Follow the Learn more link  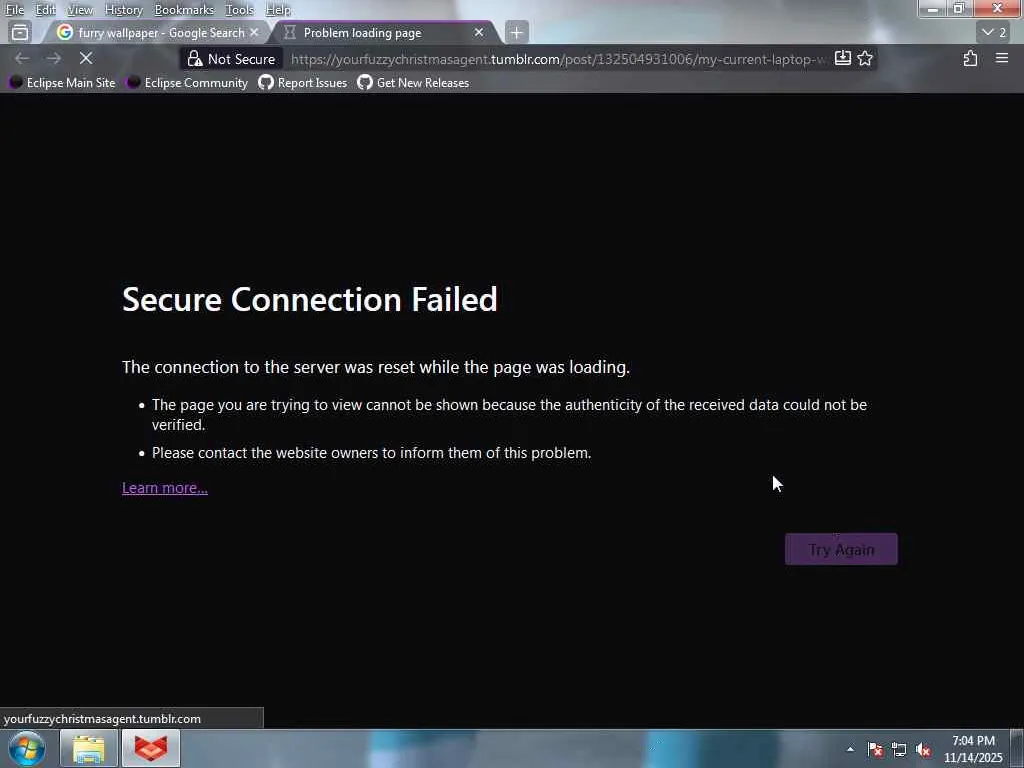coord(165,488)
